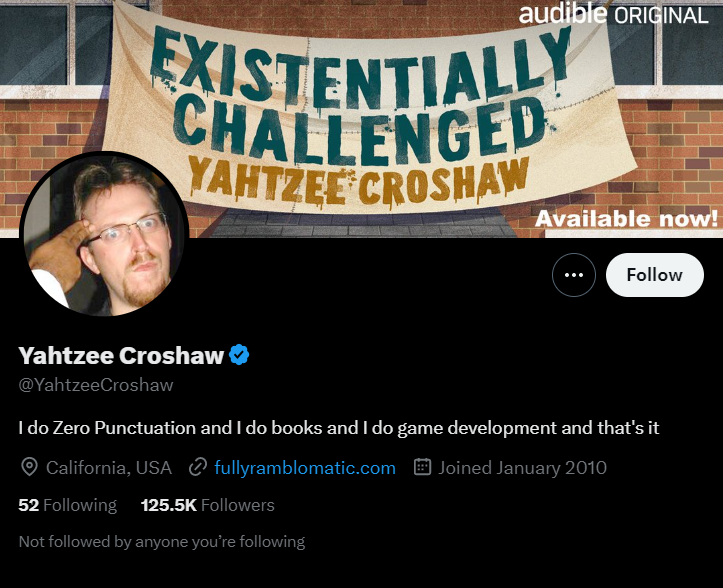Open the Existentially Challenged header banner image
Screen dimensions: 723x588
coord(362,119)
